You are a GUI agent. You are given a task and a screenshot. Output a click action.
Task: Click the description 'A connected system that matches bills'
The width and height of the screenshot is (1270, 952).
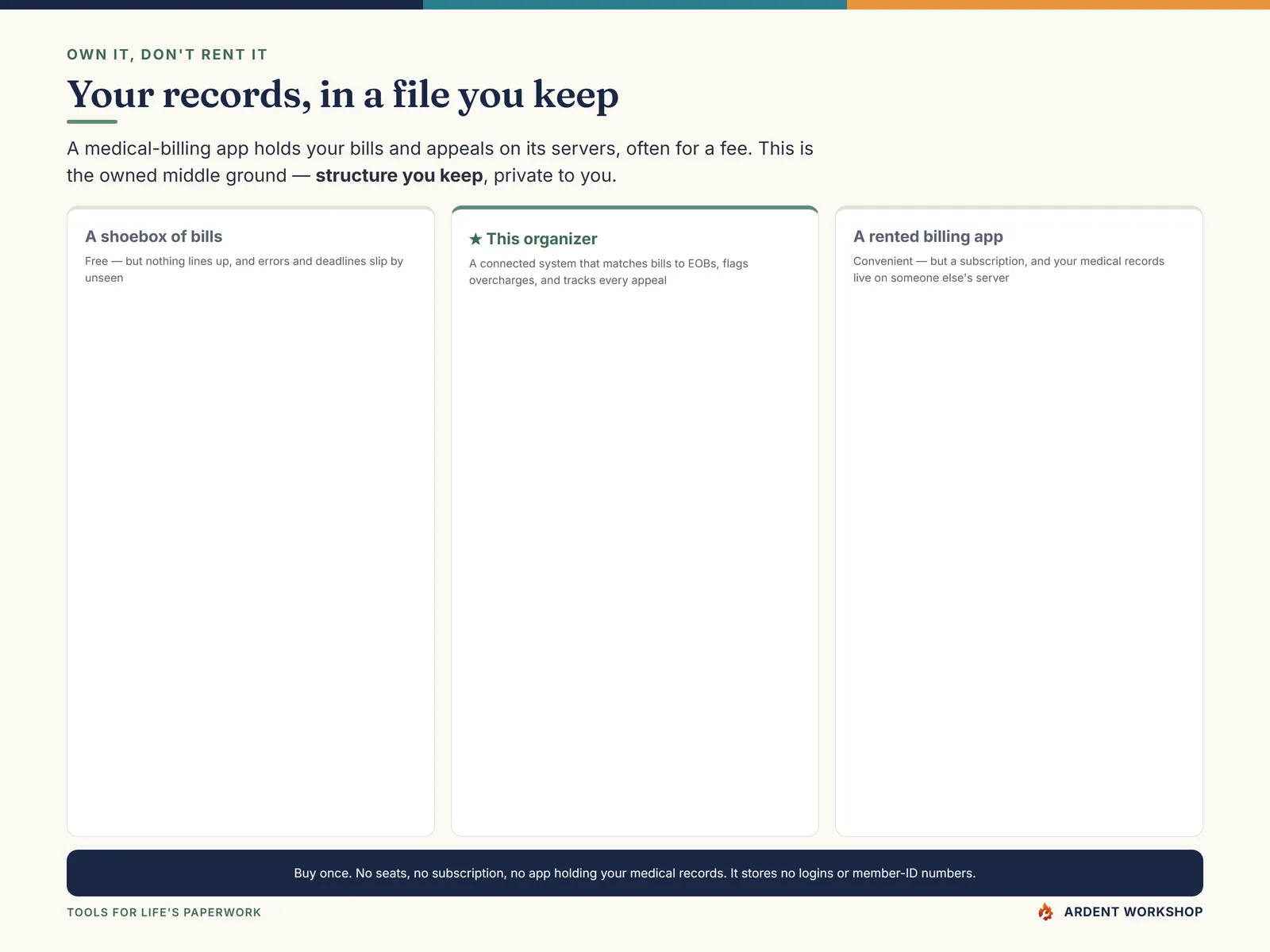pos(609,271)
